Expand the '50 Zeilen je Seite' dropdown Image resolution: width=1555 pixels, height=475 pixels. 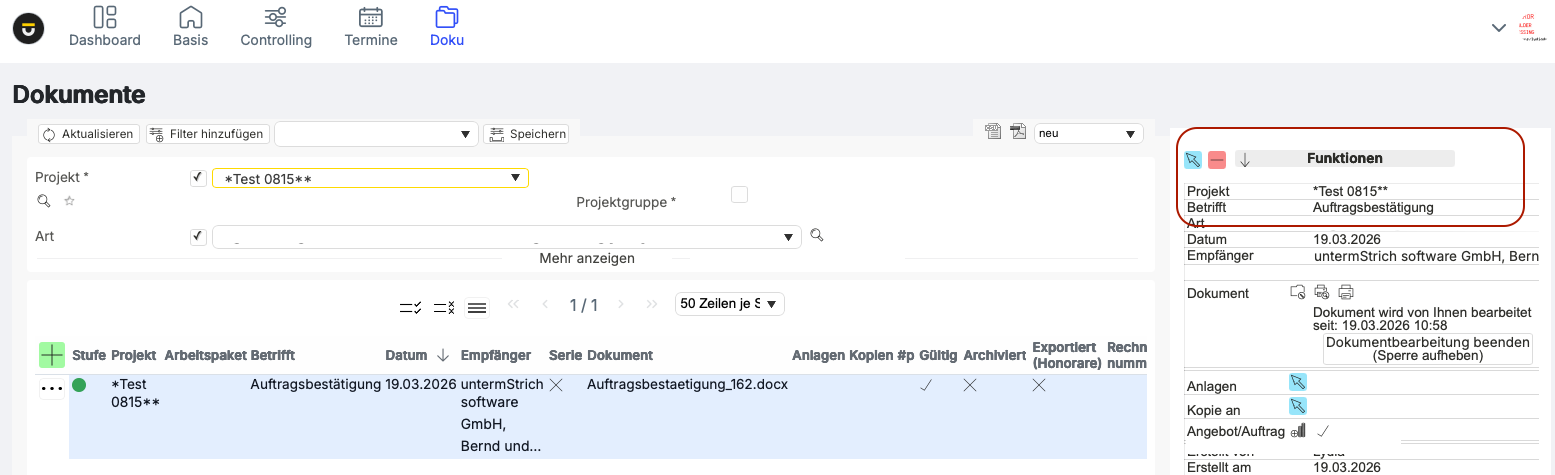729,303
